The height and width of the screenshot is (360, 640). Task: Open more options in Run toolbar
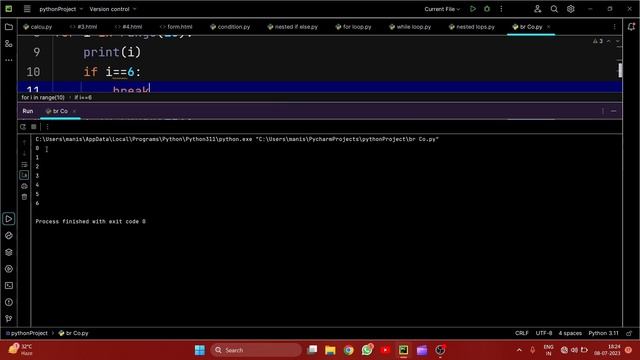tap(47, 127)
